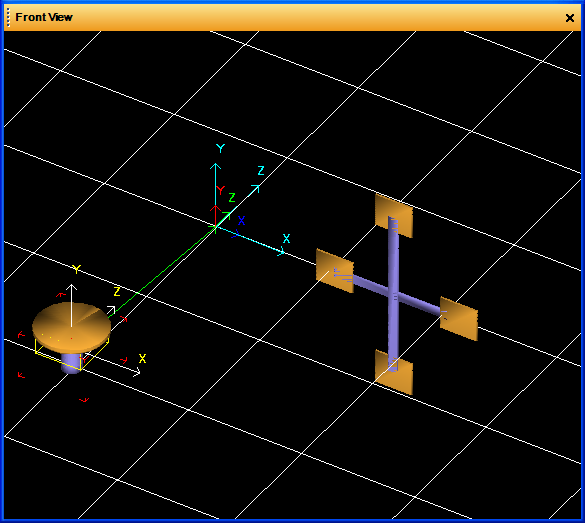Click the yellow Z axis label near the disc
Viewport: 585px width, 523px height.
tap(117, 292)
